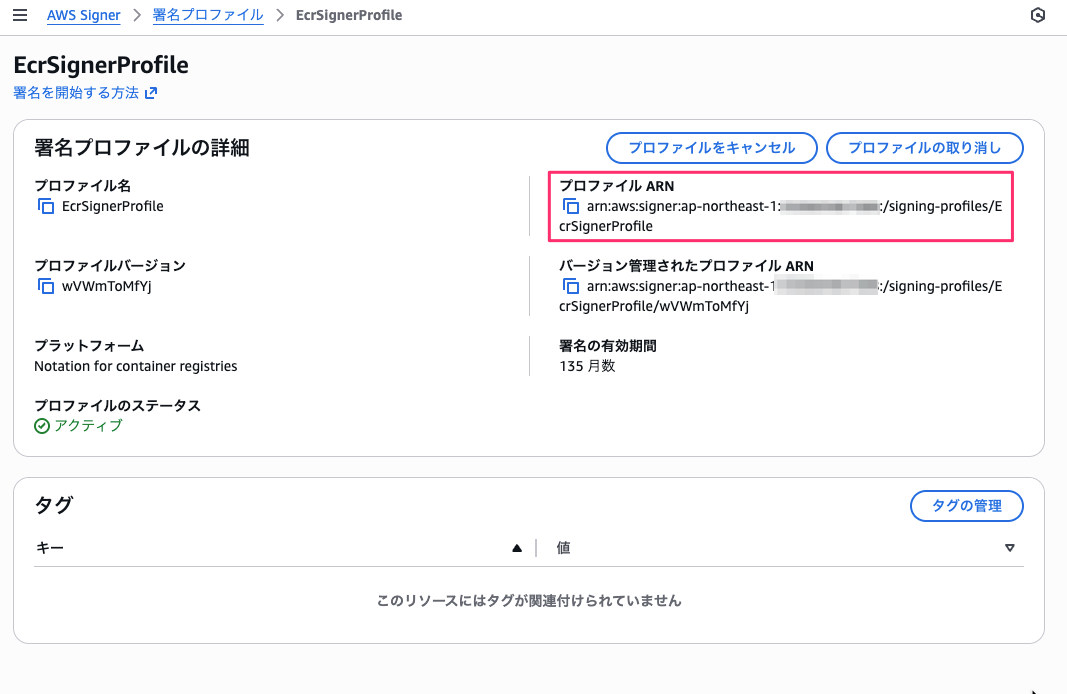Select the EcrSignerProfile breadcrumb entry
Image resolution: width=1067 pixels, height=694 pixels.
point(349,15)
